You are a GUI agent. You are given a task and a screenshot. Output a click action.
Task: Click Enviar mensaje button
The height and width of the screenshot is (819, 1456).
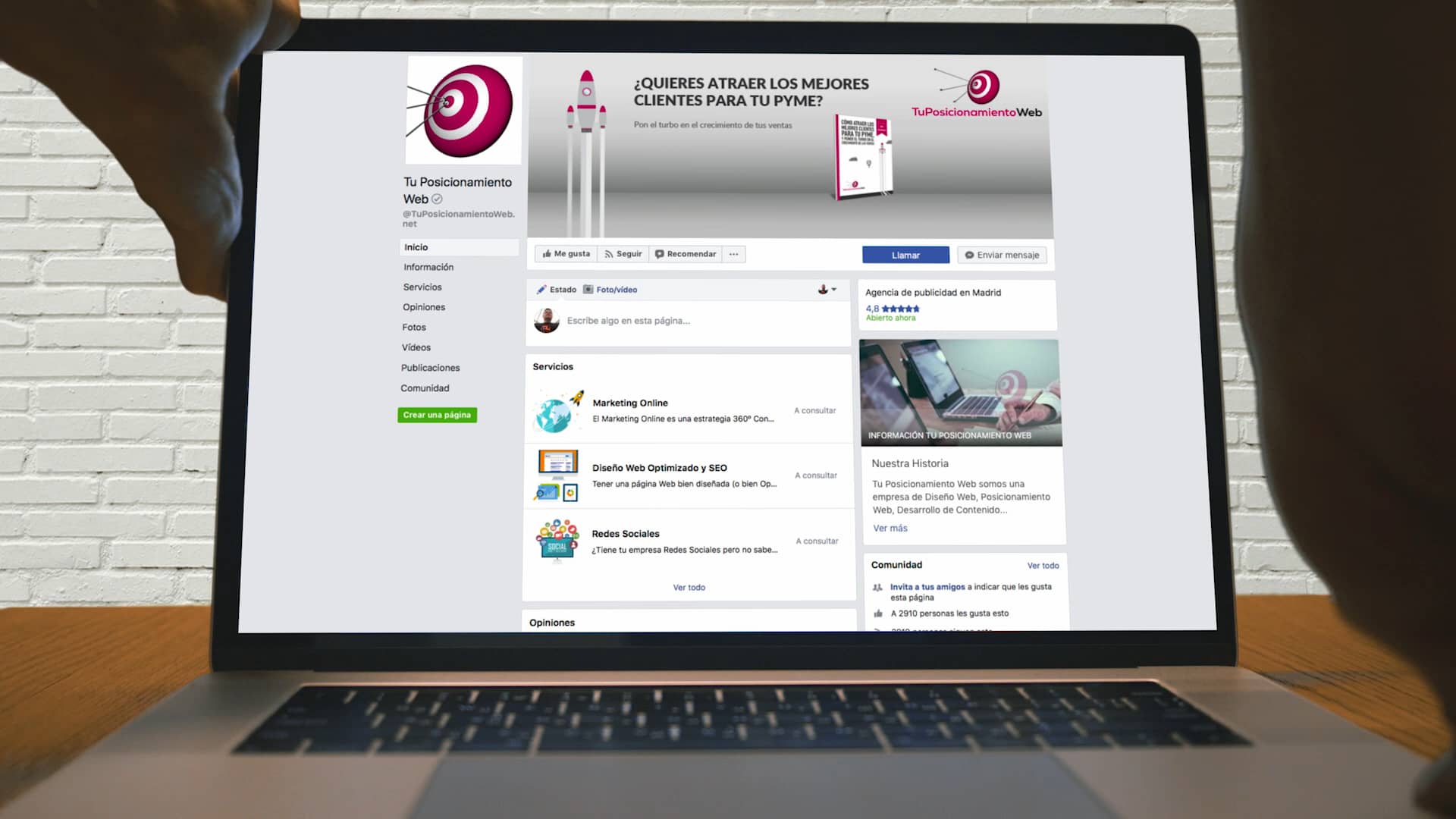pos(1002,256)
